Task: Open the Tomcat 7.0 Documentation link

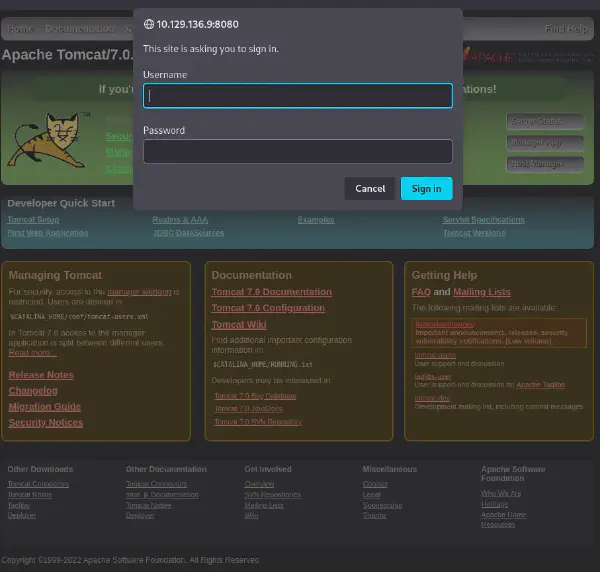Action: coord(272,292)
